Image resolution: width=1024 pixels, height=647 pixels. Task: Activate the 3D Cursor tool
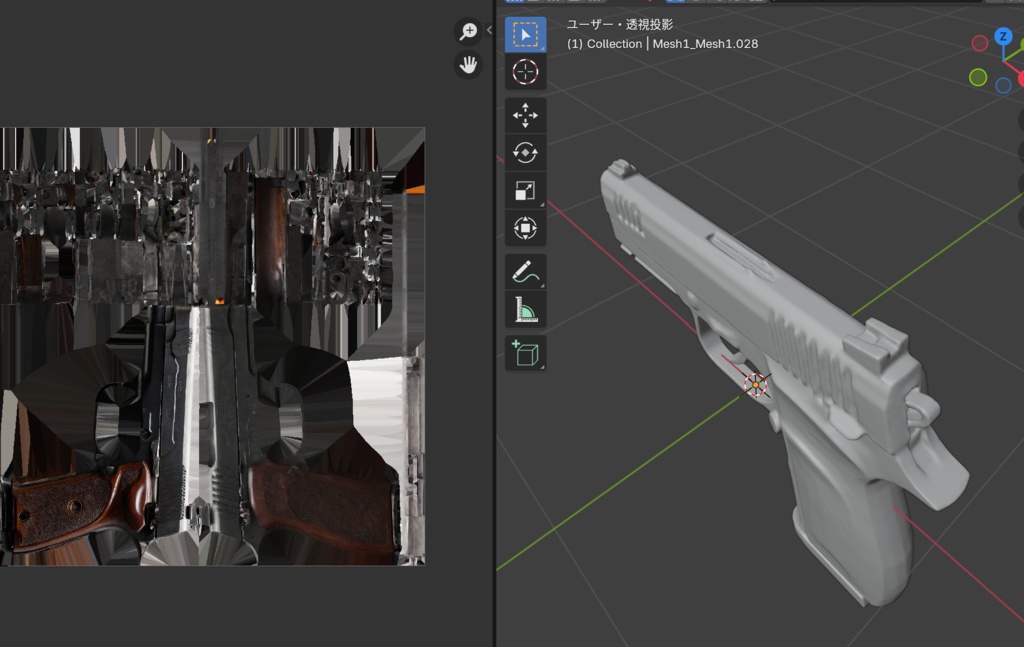[525, 72]
